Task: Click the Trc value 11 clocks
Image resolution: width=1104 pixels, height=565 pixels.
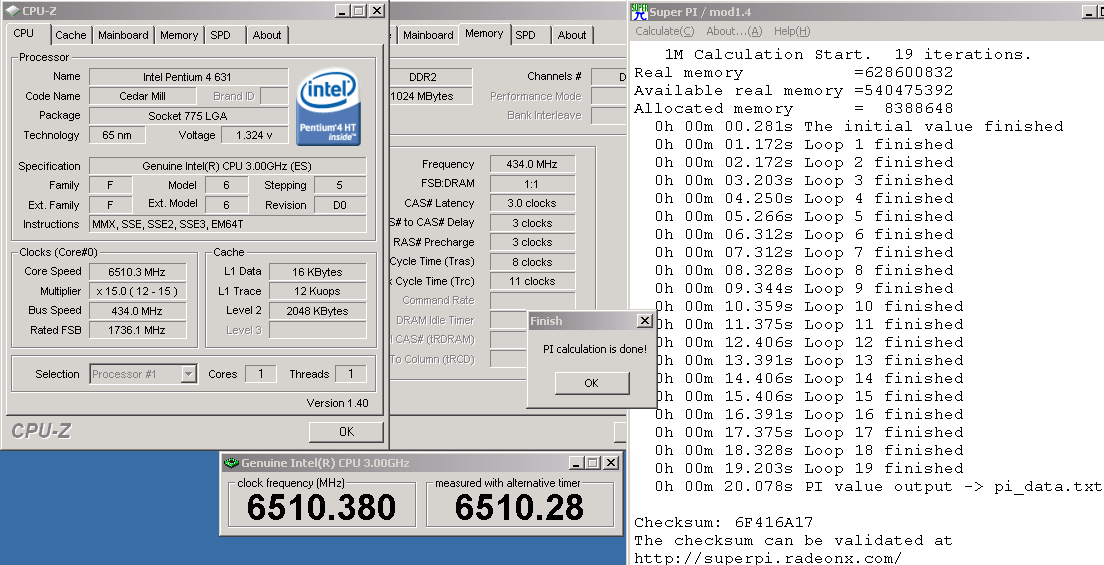Action: tap(532, 282)
